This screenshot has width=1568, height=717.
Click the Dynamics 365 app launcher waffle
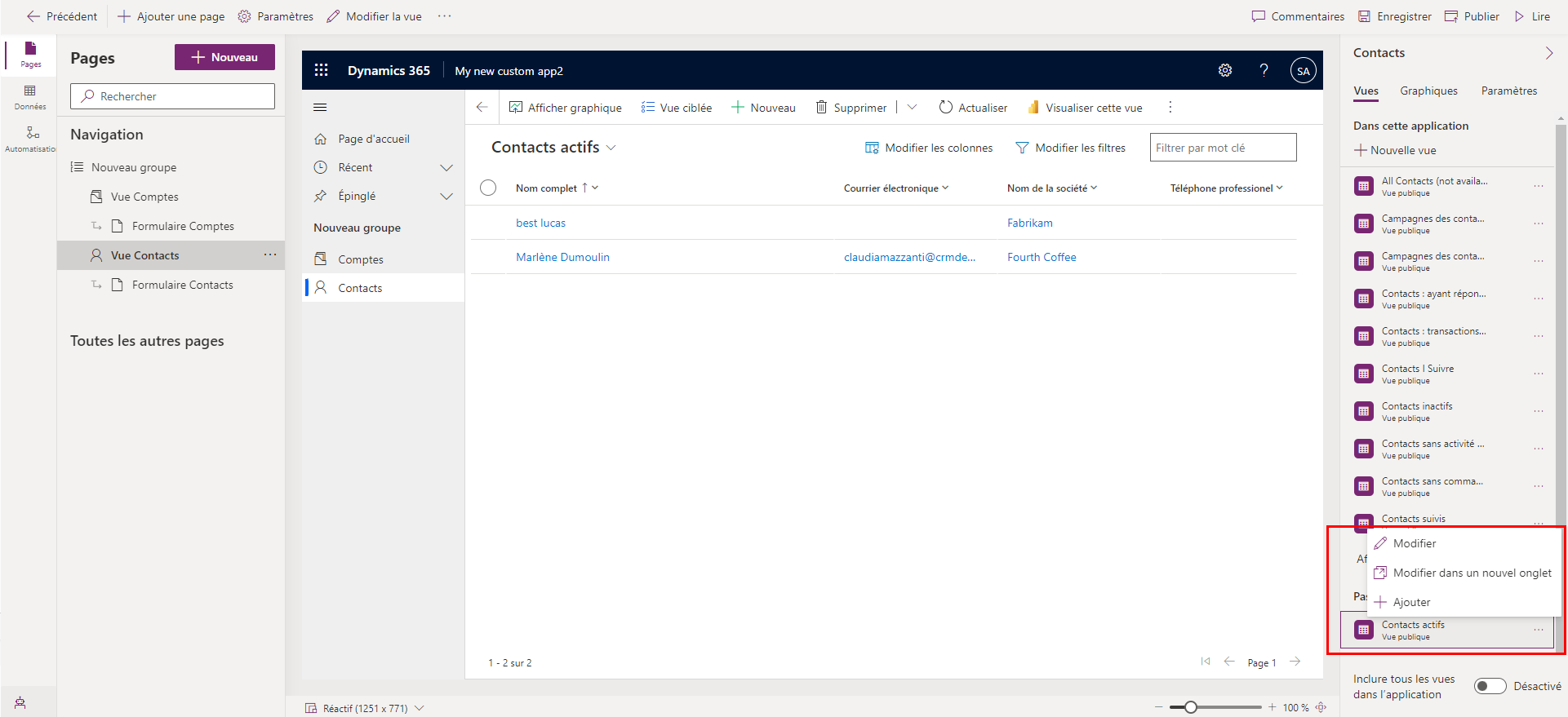tap(321, 70)
